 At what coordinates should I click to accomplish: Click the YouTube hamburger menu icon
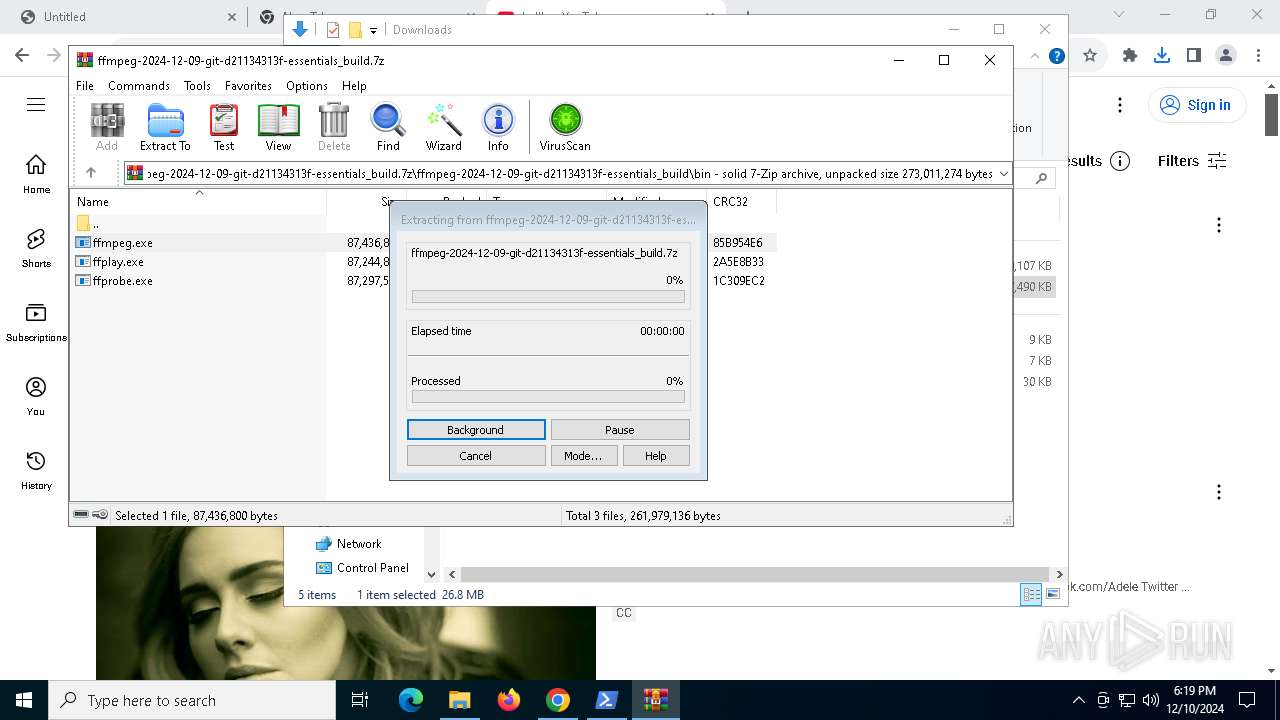[36, 104]
